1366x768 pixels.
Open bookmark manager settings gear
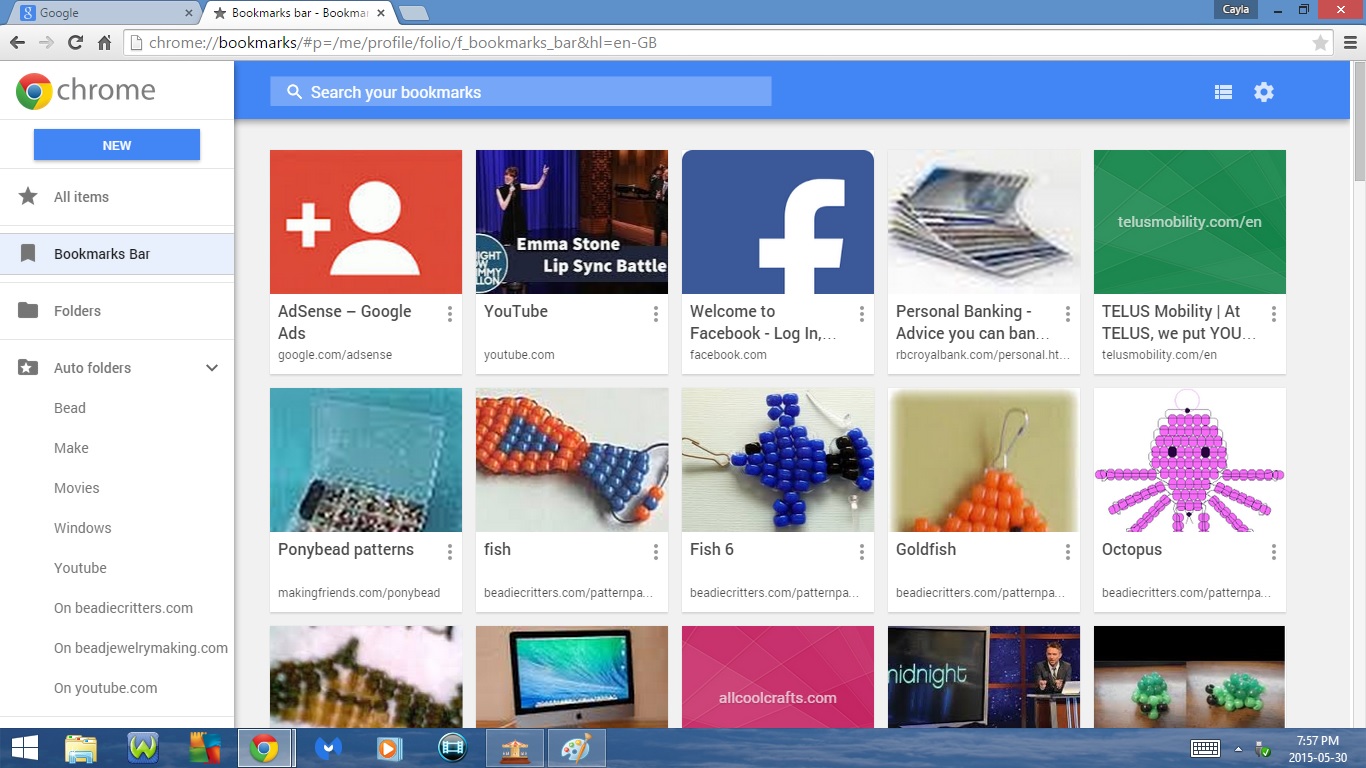click(x=1264, y=92)
